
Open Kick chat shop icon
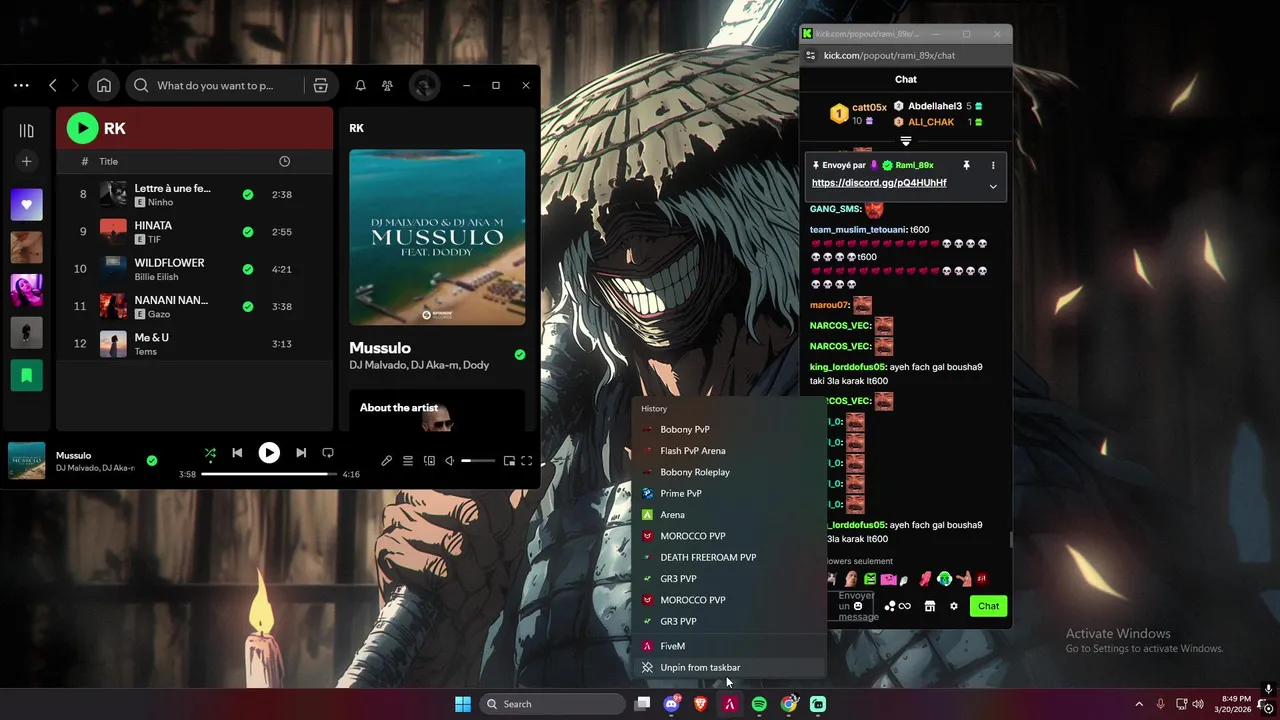tap(929, 606)
